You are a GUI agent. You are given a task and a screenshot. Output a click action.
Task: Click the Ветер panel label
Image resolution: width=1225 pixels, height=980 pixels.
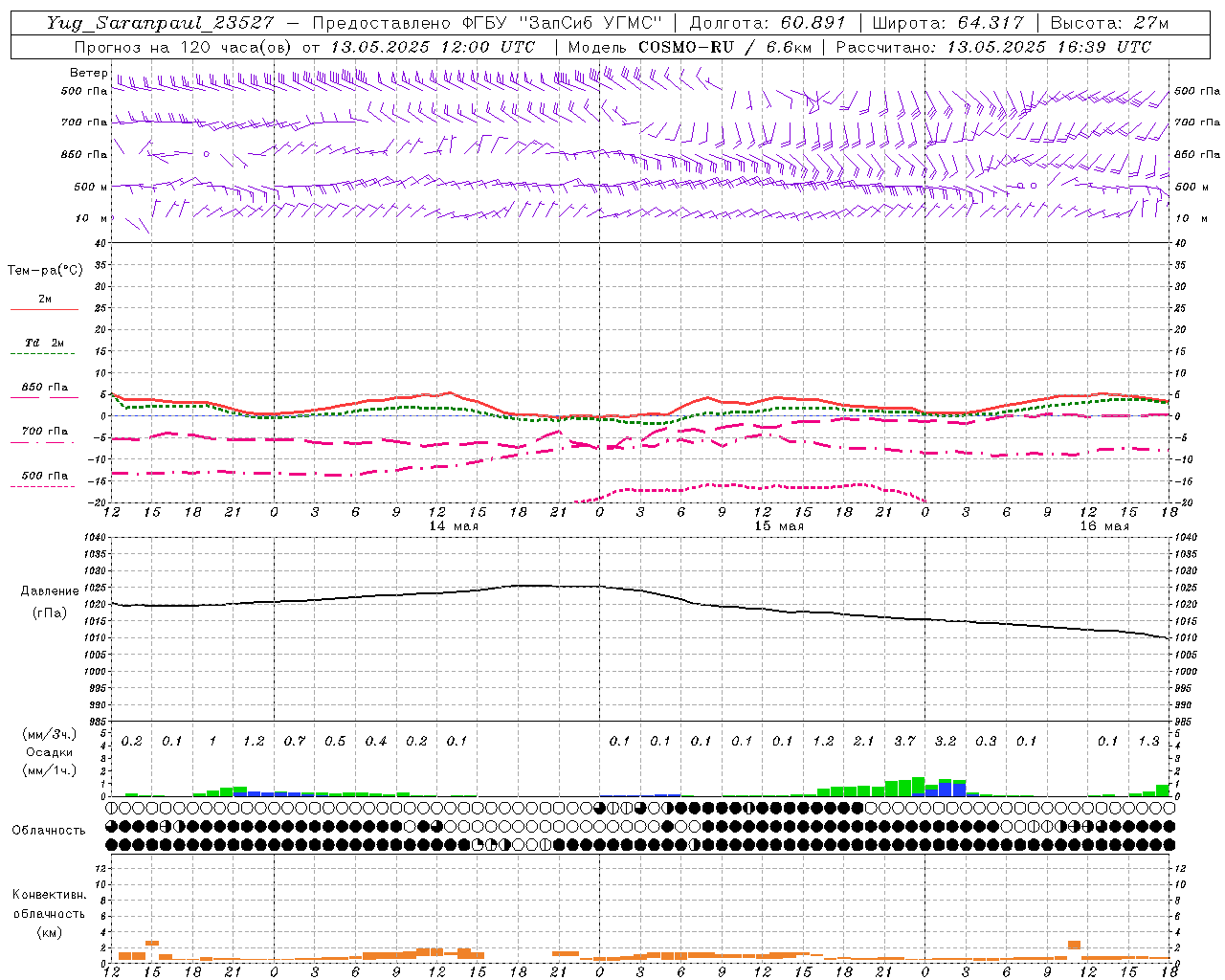click(89, 73)
